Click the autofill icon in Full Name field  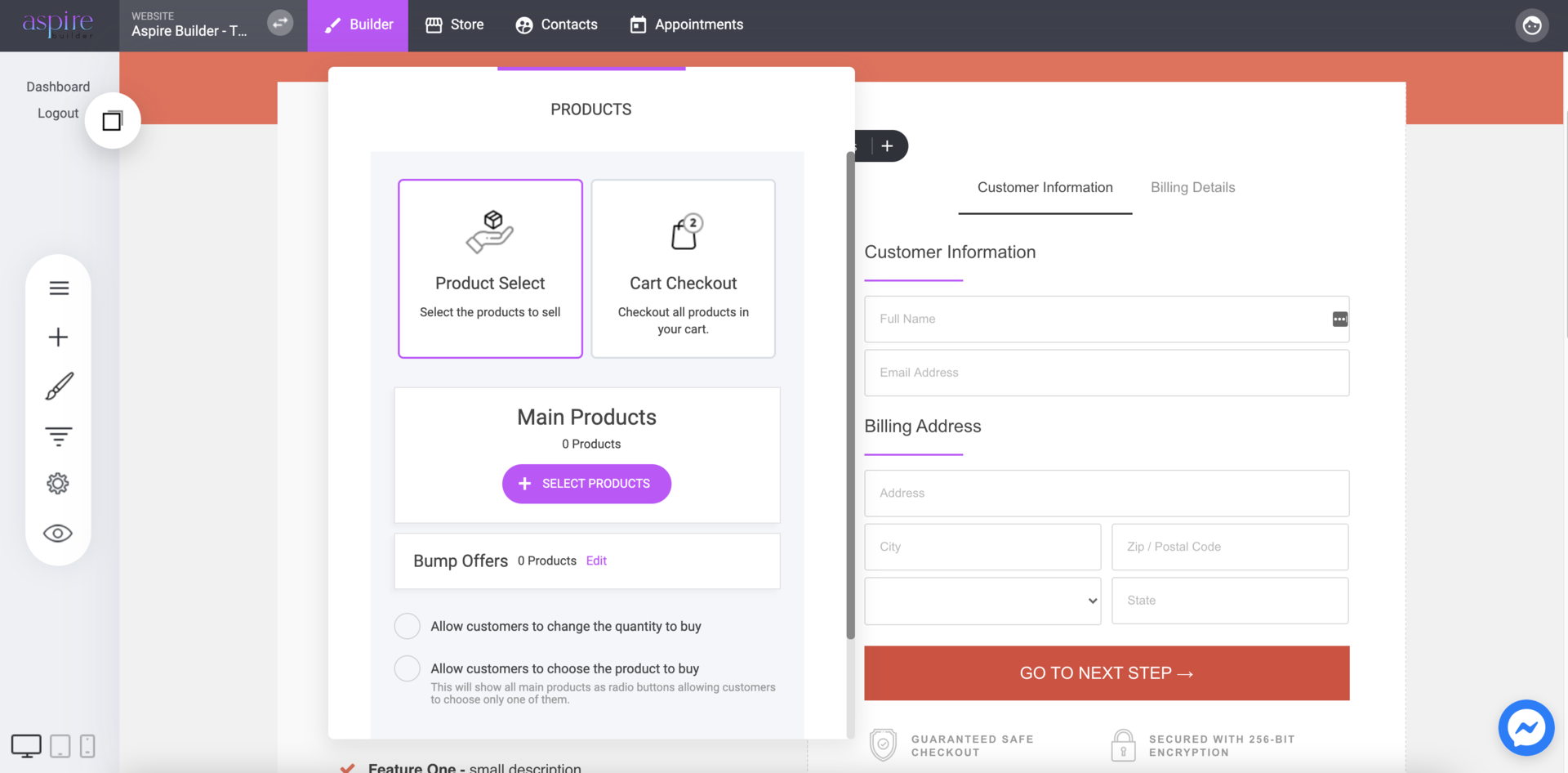1340,319
